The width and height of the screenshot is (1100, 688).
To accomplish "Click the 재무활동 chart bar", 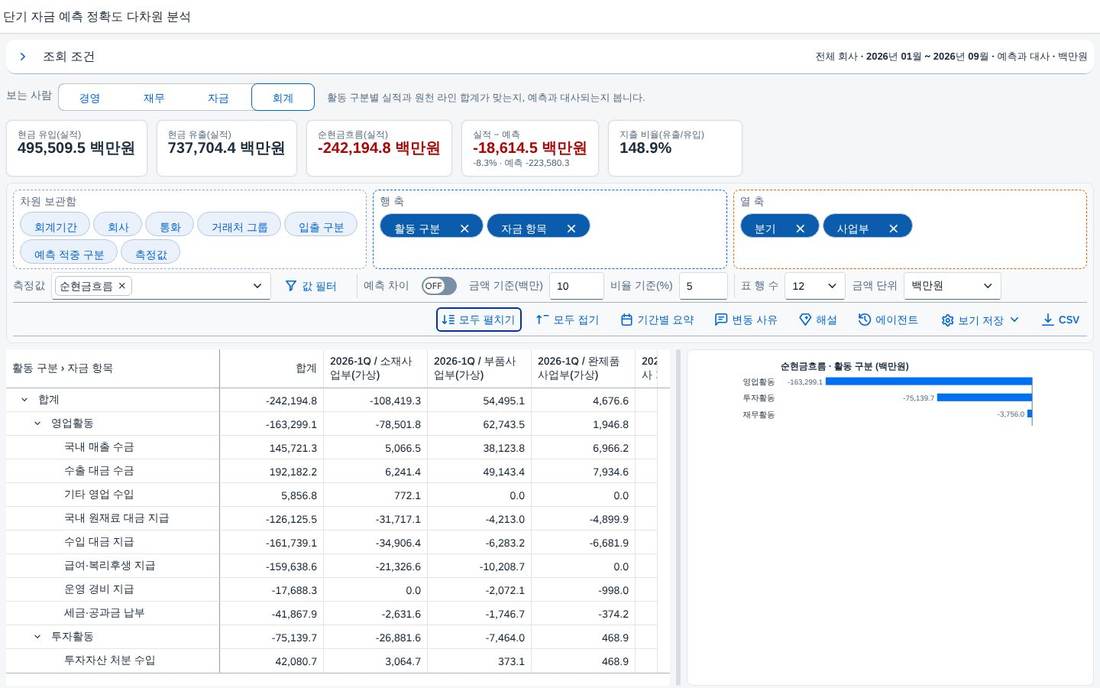I will coord(1030,414).
